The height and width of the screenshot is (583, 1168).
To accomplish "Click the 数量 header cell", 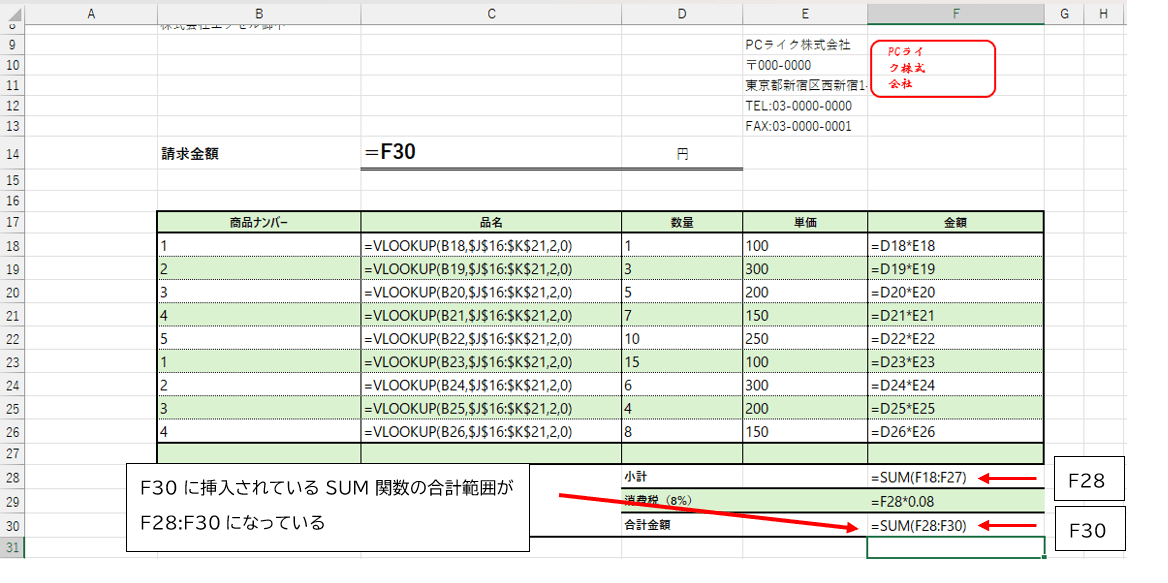I will tap(682, 222).
